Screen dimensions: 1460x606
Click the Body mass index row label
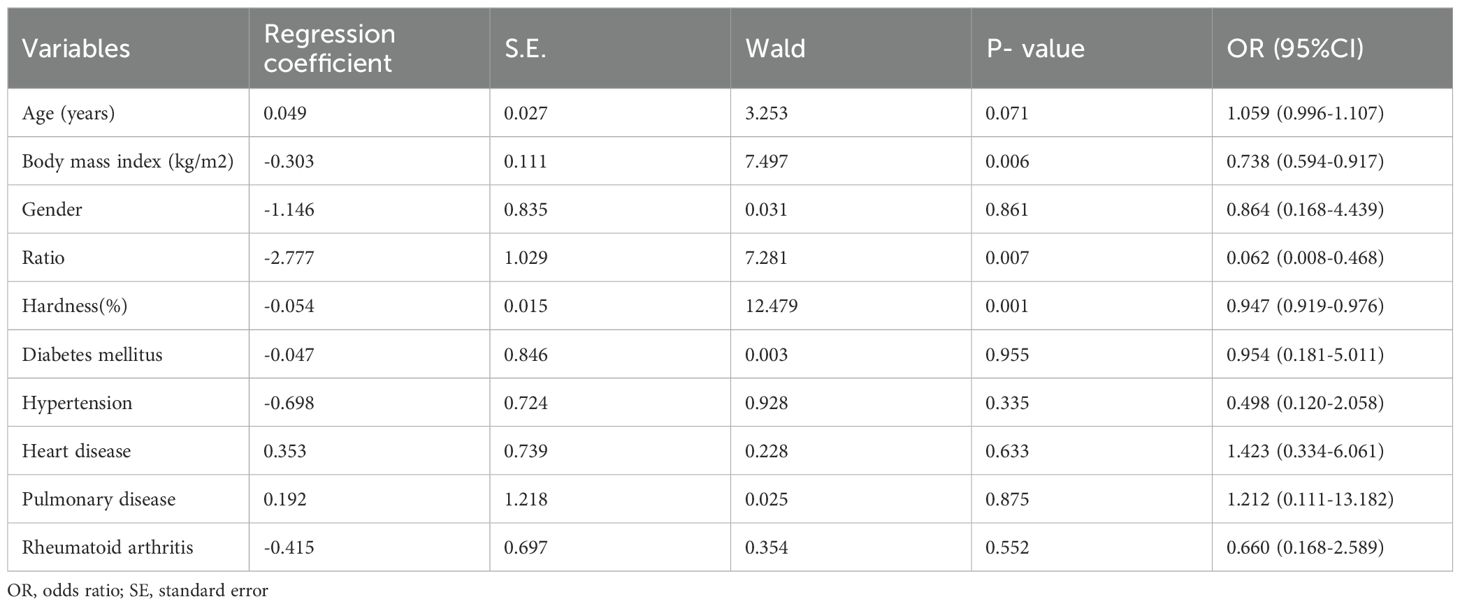pos(128,162)
